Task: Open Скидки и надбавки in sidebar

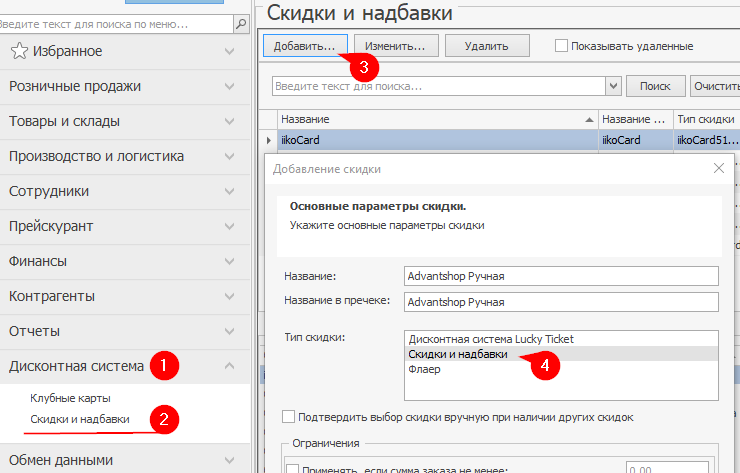Action: point(80,419)
